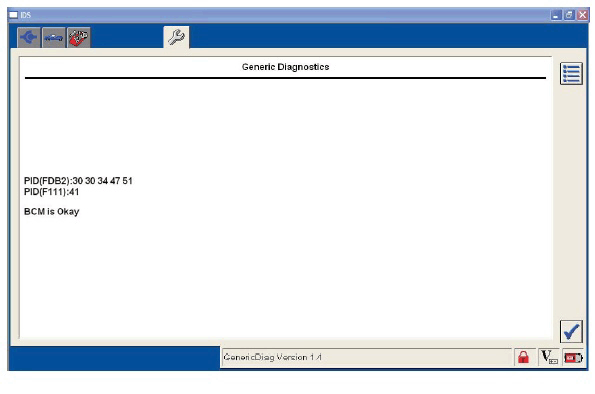
Task: Click the Generic Diagnostics heading
Action: (x=285, y=67)
